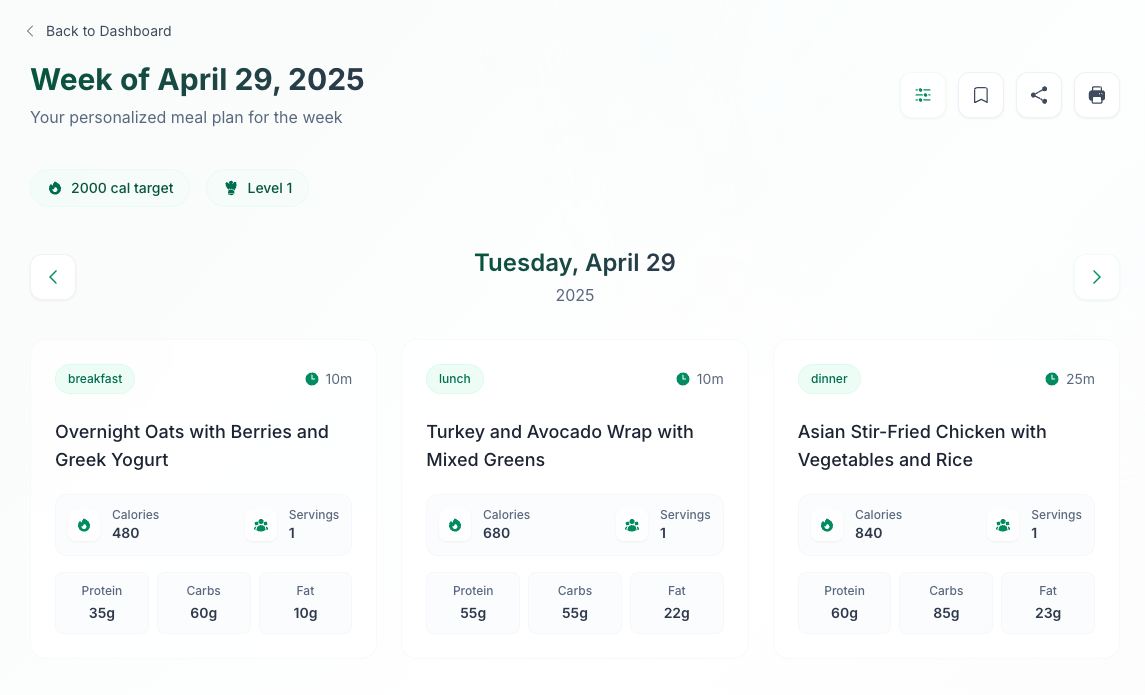Viewport: 1145px width, 695px height.
Task: Click the chef hat Level 1 badge
Action: tap(257, 188)
